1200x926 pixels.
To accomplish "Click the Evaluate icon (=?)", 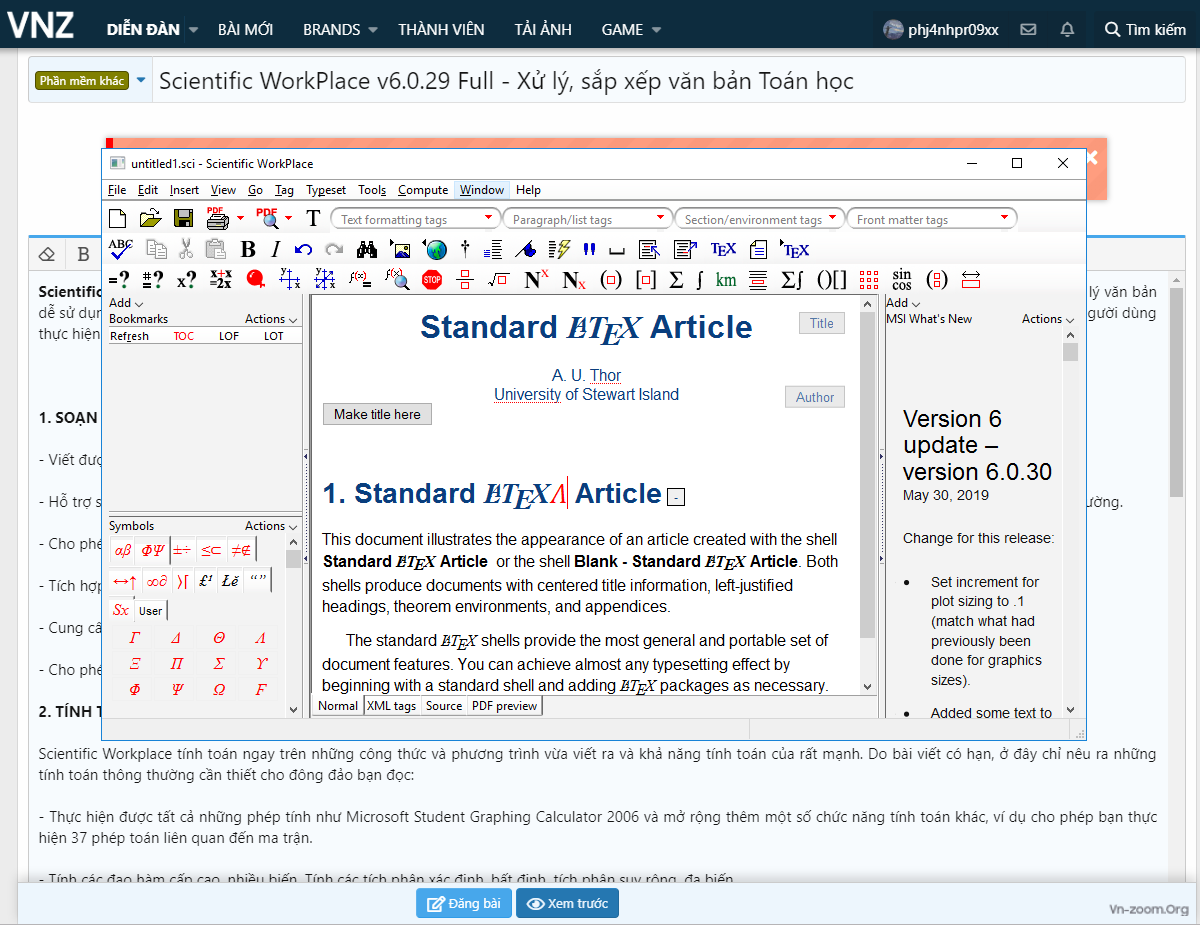I will 119,280.
